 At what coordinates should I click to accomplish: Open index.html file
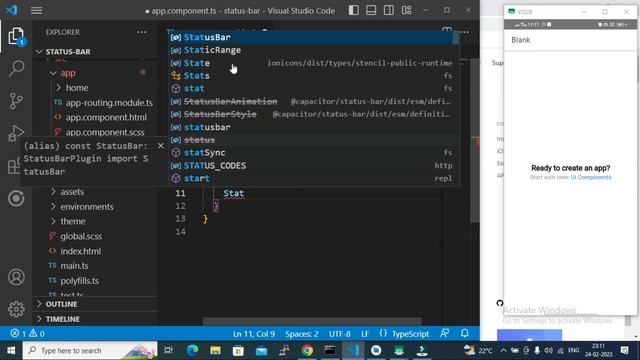tap(80, 251)
